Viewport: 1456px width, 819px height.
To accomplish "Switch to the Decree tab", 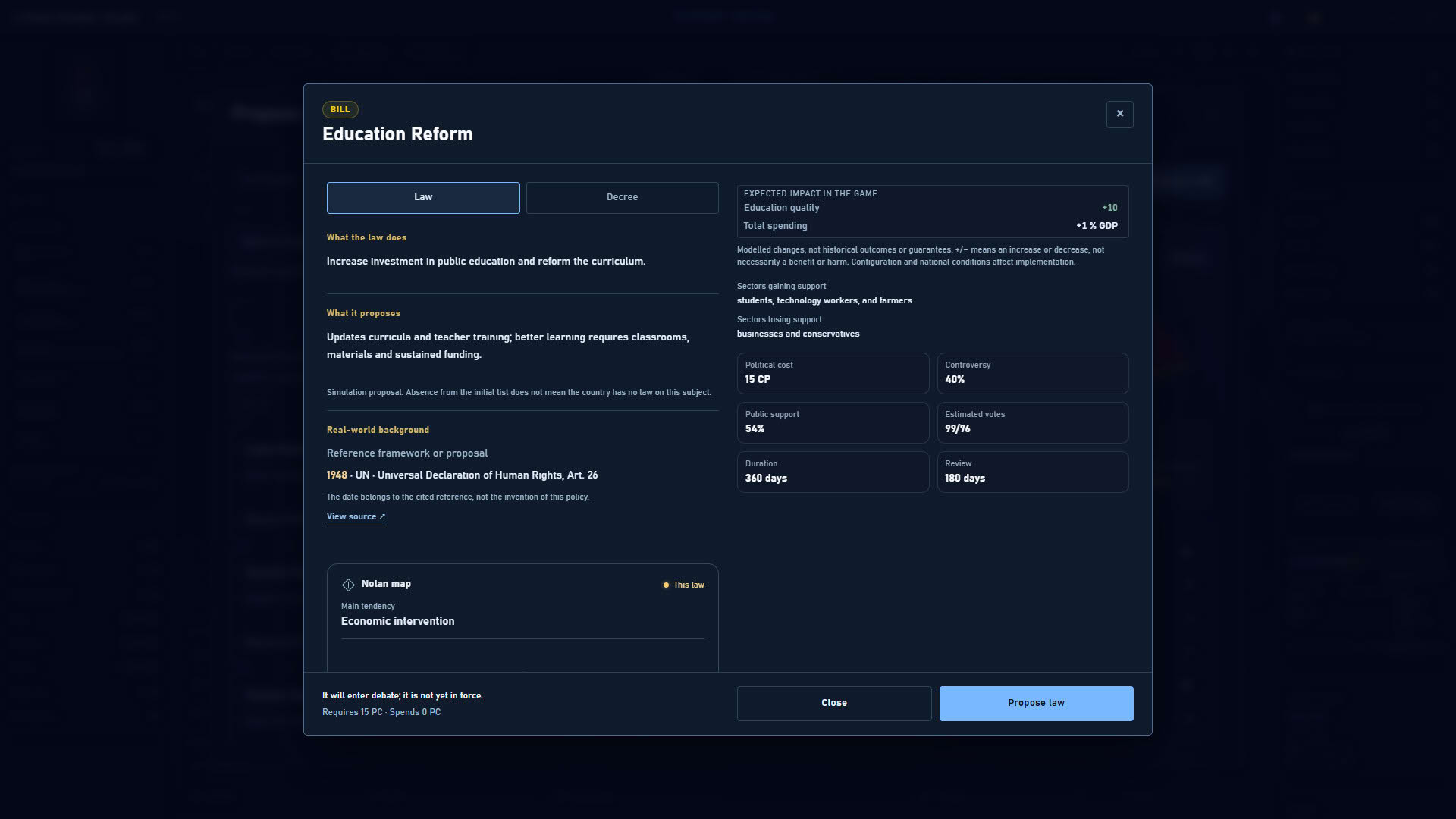I will point(622,197).
